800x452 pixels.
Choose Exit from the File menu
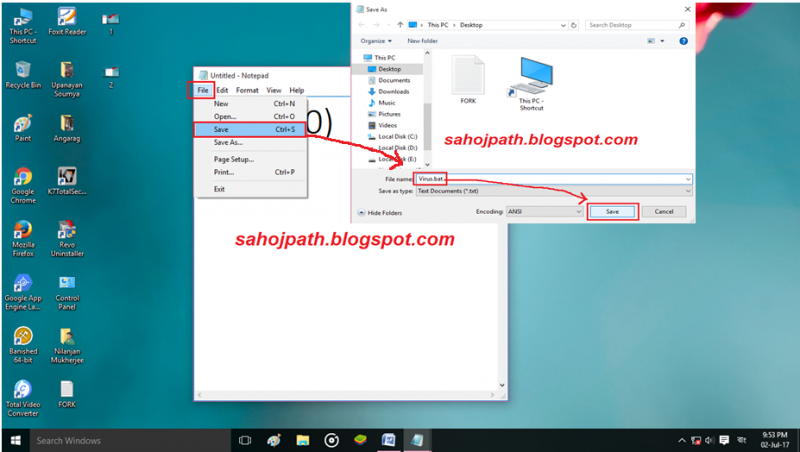tap(251, 189)
